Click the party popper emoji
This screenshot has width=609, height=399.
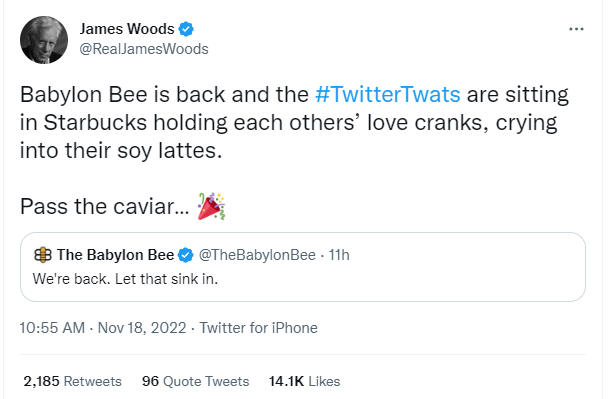[x=211, y=206]
